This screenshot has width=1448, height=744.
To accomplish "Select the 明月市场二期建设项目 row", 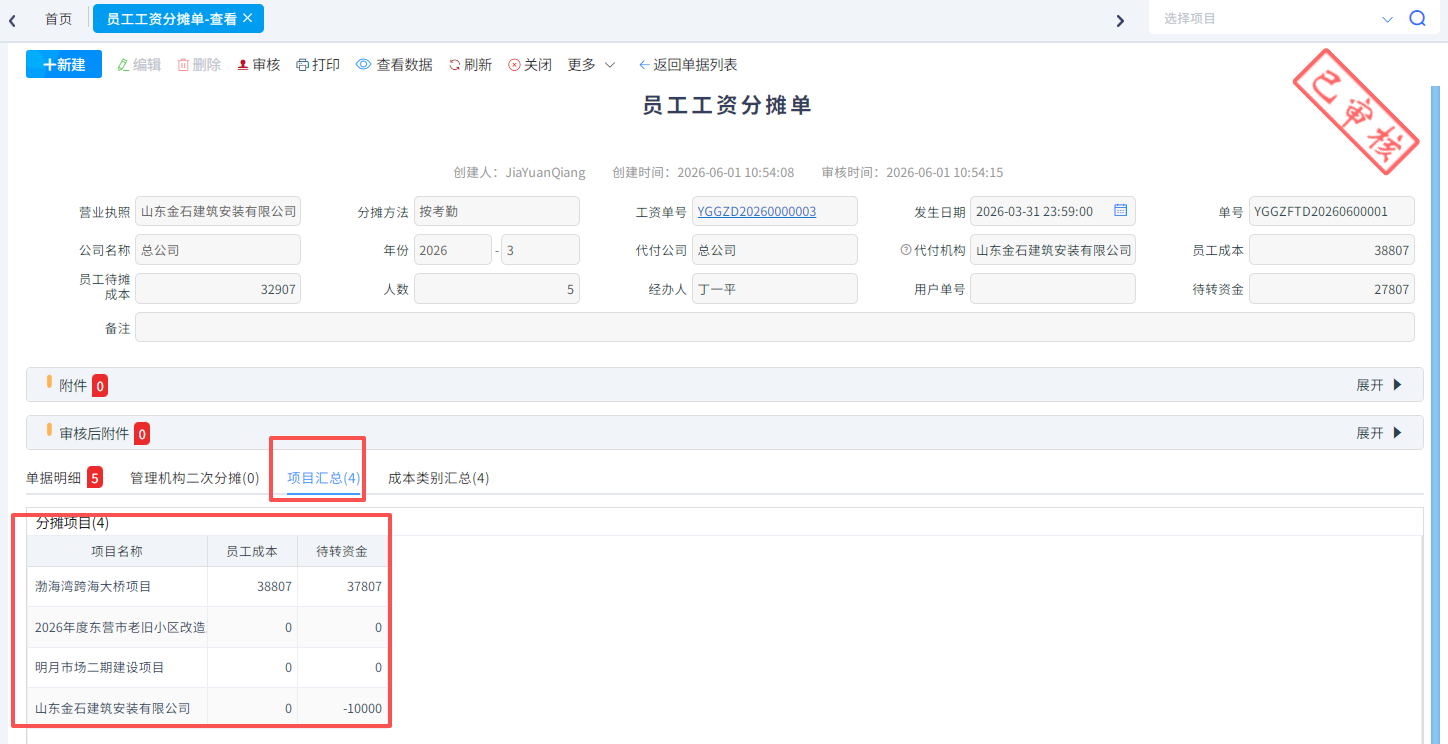I will click(207, 667).
